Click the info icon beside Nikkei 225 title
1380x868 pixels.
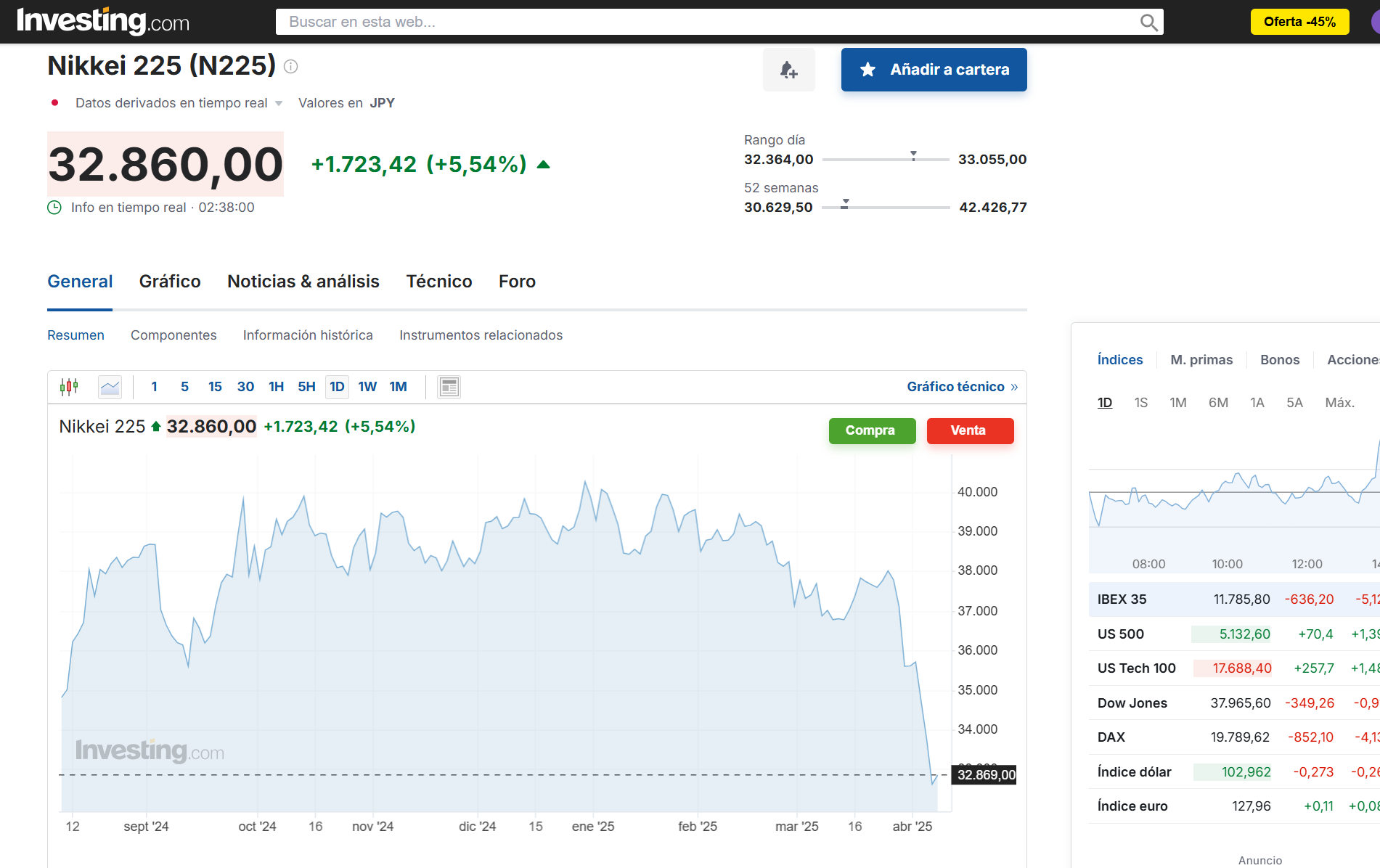point(290,67)
